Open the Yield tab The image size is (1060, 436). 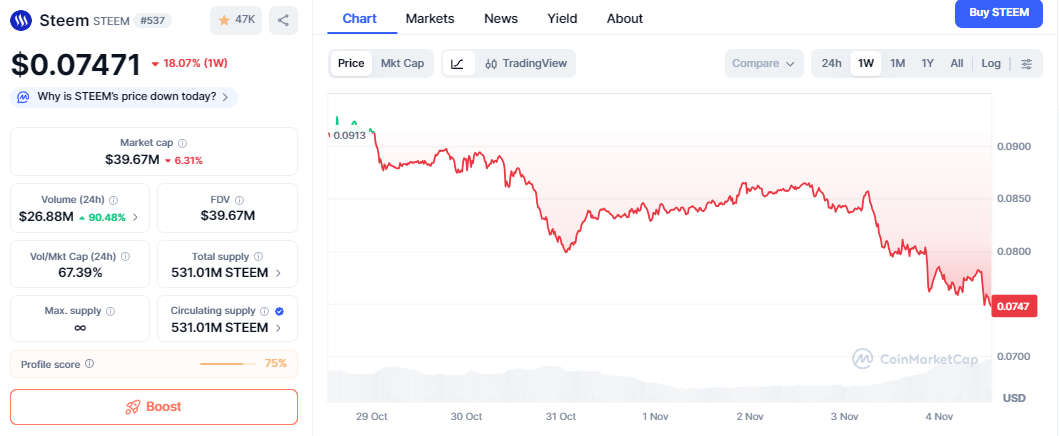(562, 18)
